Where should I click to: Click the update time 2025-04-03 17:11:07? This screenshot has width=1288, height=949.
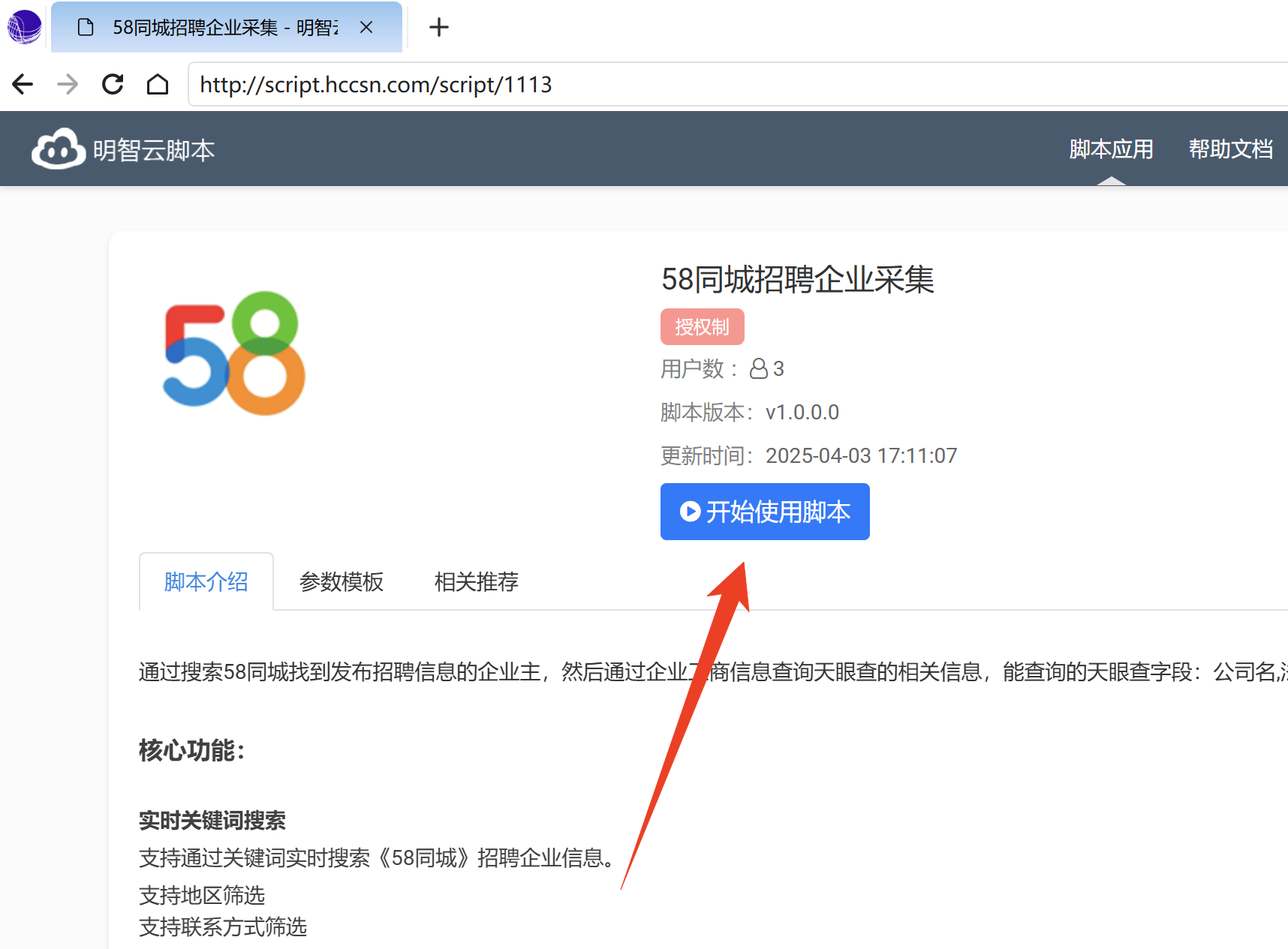(x=862, y=455)
